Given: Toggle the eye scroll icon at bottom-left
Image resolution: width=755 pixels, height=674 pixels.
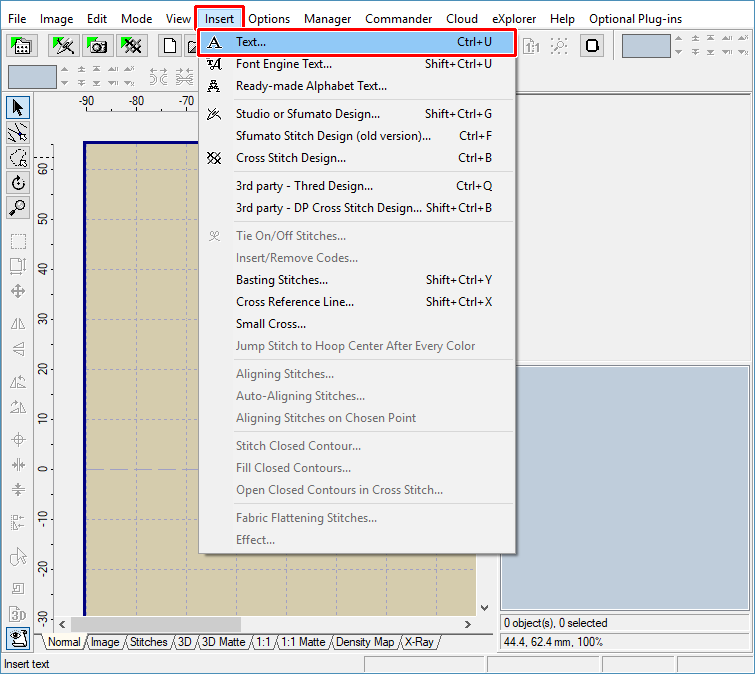Looking at the screenshot, I should pyautogui.click(x=18, y=638).
